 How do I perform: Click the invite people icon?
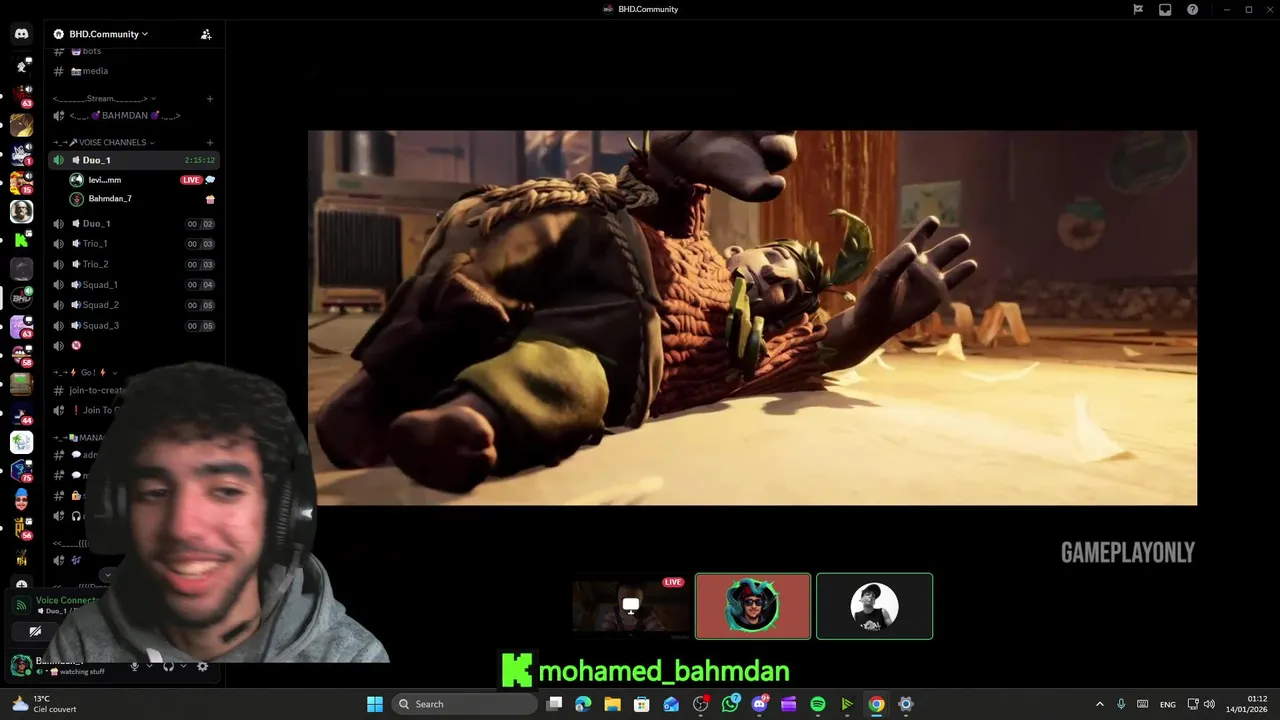pyautogui.click(x=206, y=34)
